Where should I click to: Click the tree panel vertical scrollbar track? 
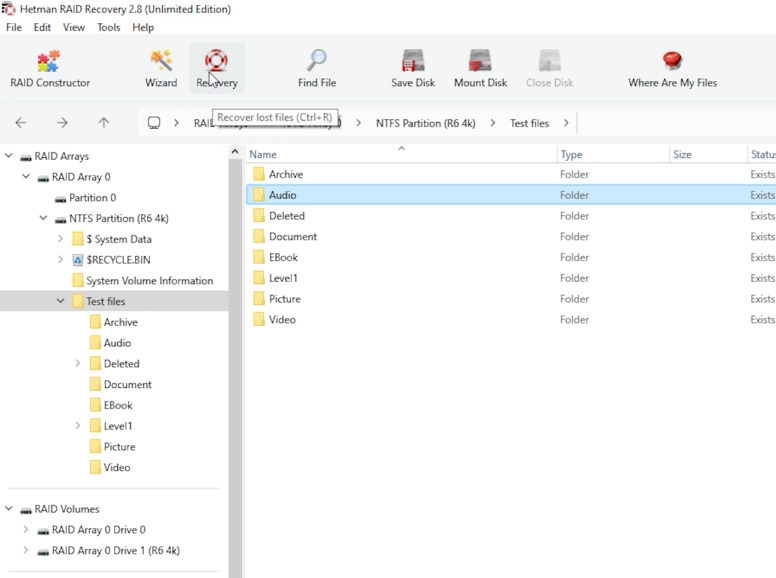[x=235, y=366]
